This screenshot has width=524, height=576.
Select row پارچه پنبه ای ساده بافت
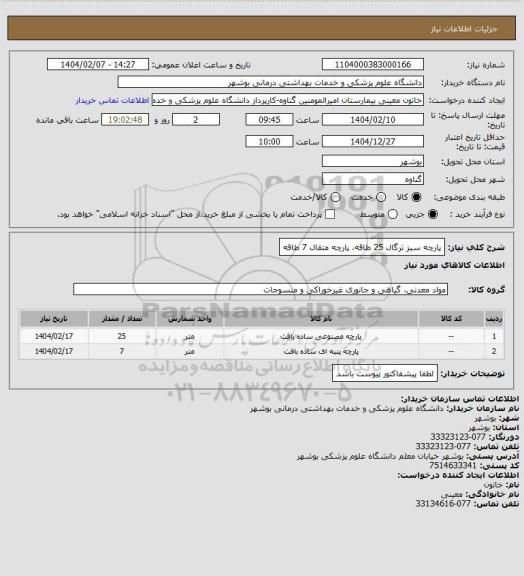(262, 351)
